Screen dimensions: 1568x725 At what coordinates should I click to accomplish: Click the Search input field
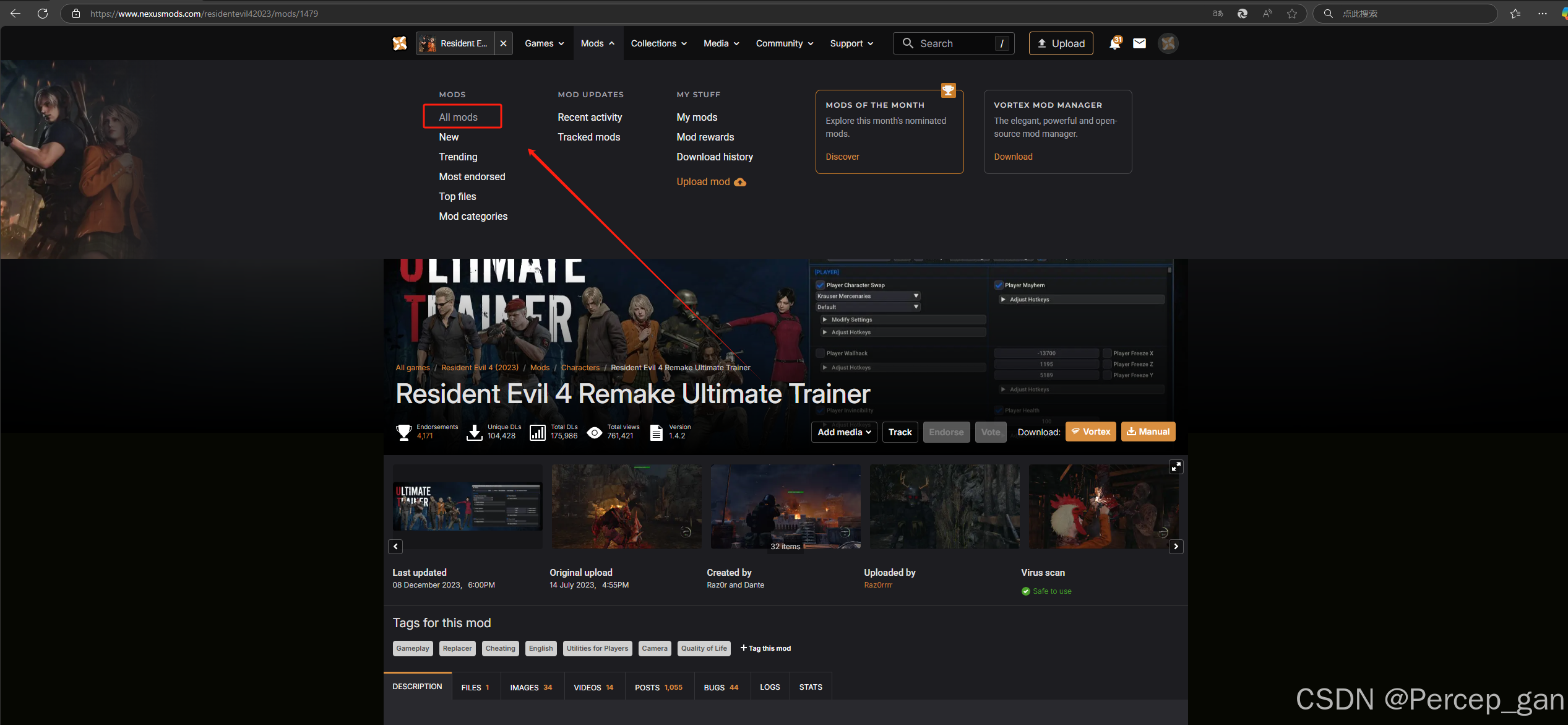[x=953, y=43]
